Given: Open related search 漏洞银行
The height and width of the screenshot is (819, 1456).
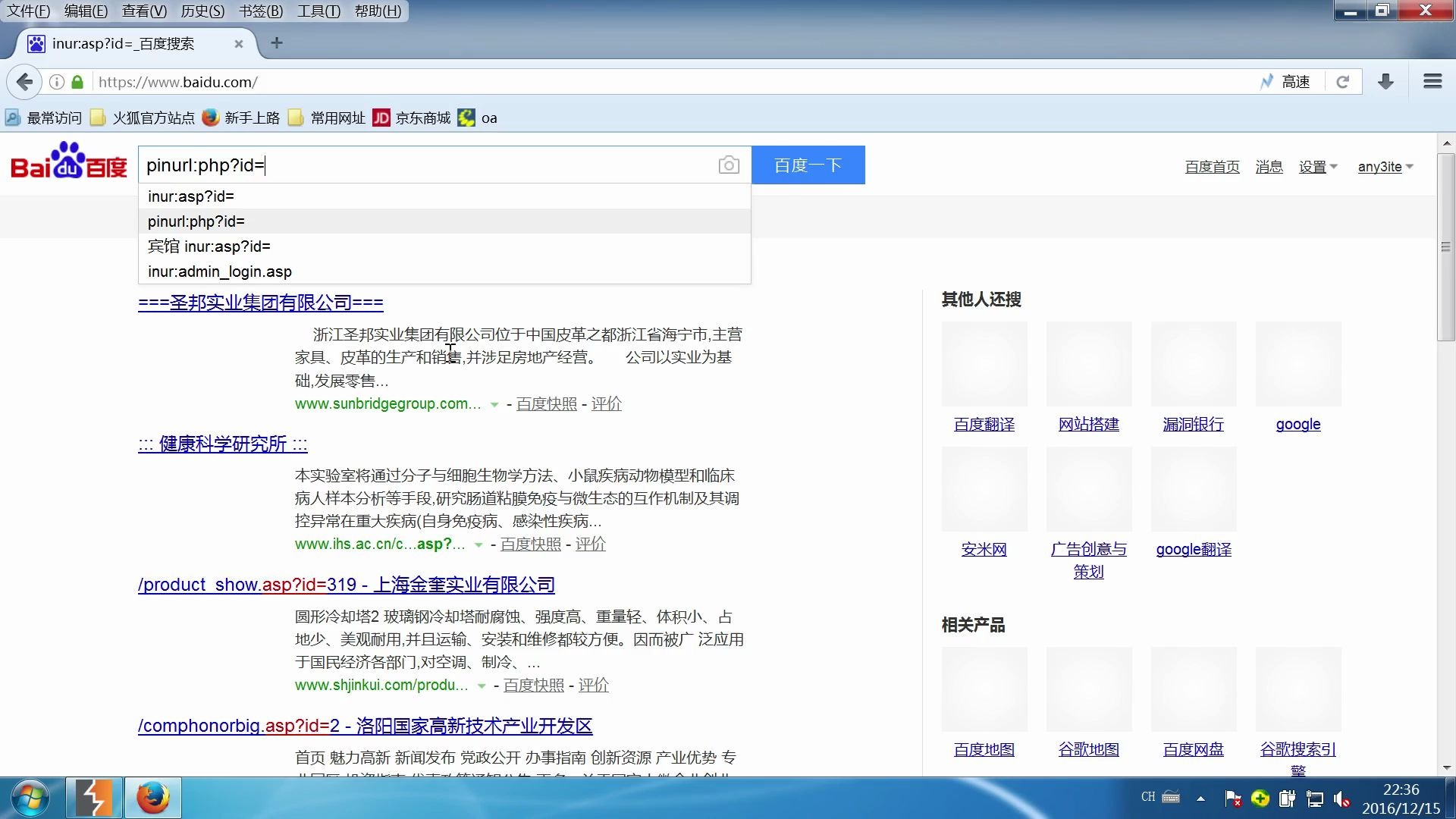Looking at the screenshot, I should [x=1194, y=425].
